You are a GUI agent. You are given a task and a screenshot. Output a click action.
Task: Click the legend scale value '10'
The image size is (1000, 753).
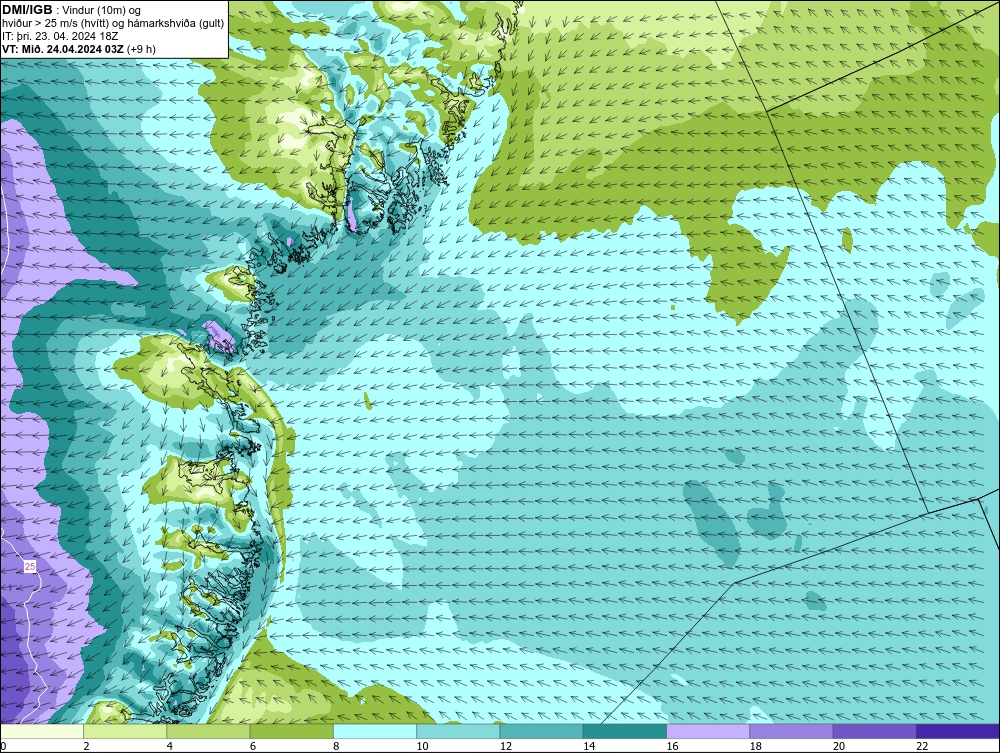[422, 746]
